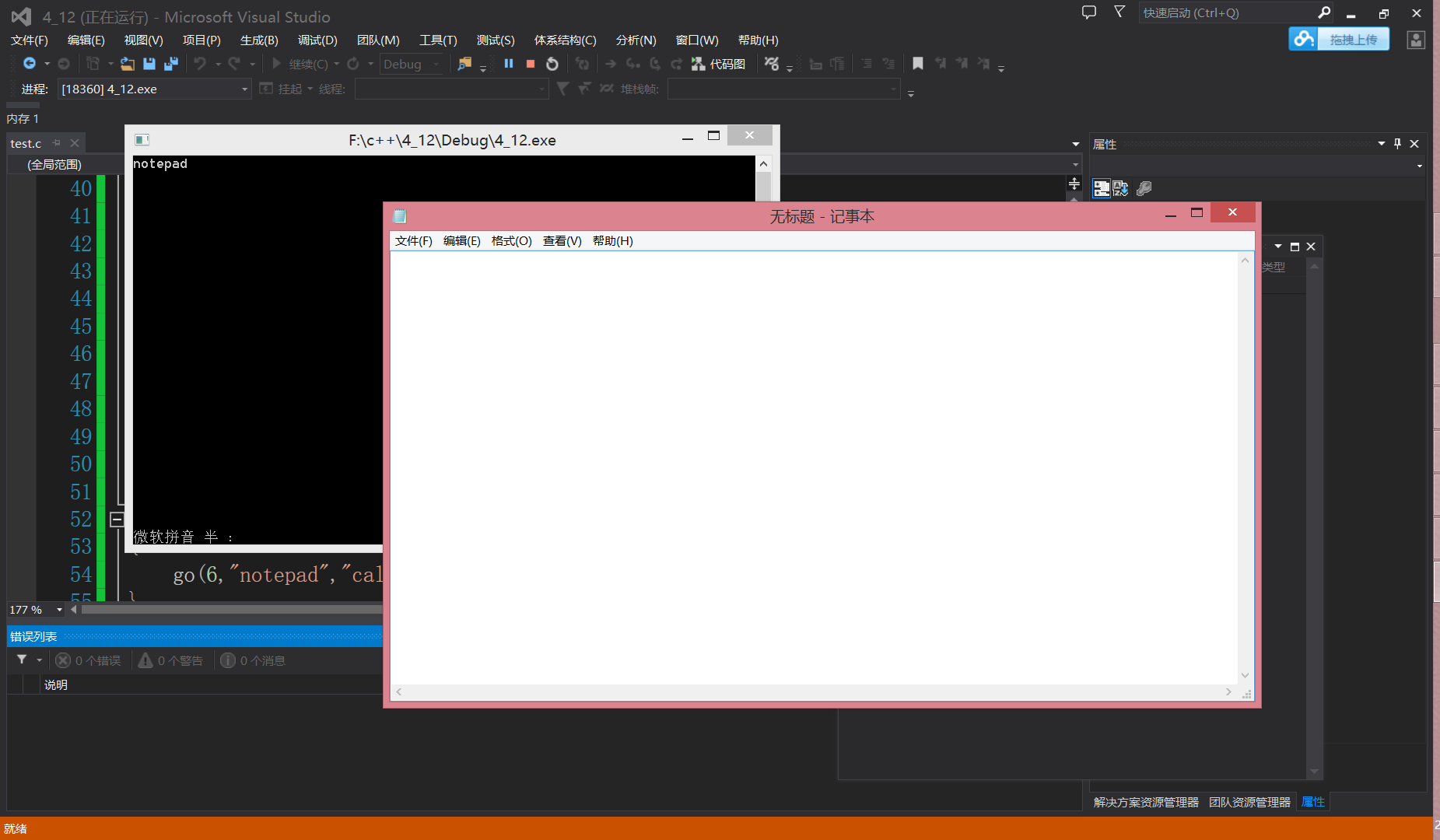This screenshot has width=1440, height=840.
Task: Click the 帮助(H) Help menu in Visual Studio
Action: click(758, 40)
